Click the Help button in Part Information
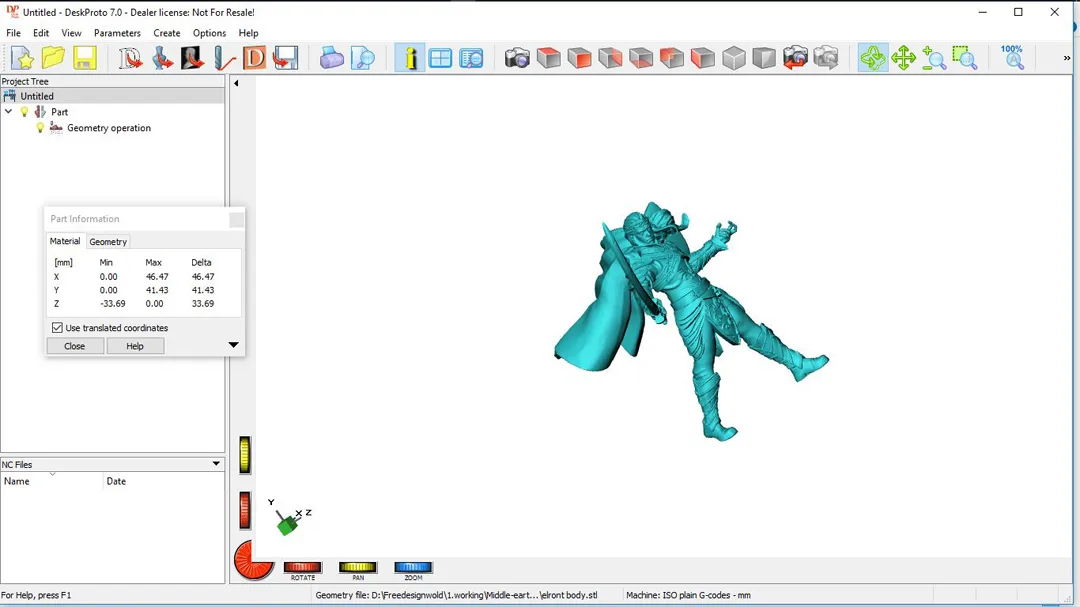The image size is (1080, 607). pos(135,346)
